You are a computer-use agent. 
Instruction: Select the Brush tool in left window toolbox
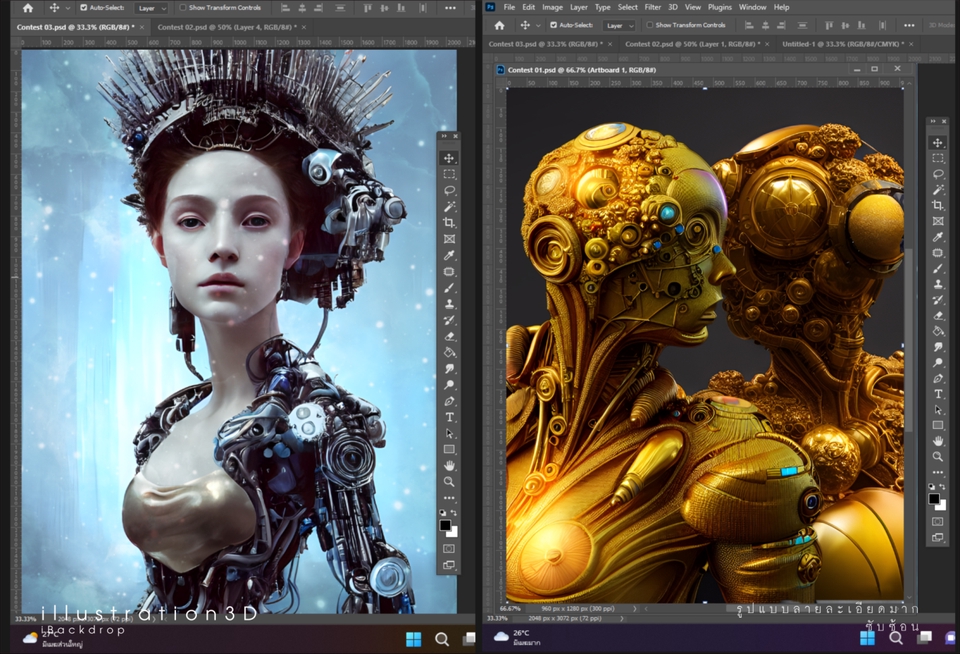[x=449, y=288]
